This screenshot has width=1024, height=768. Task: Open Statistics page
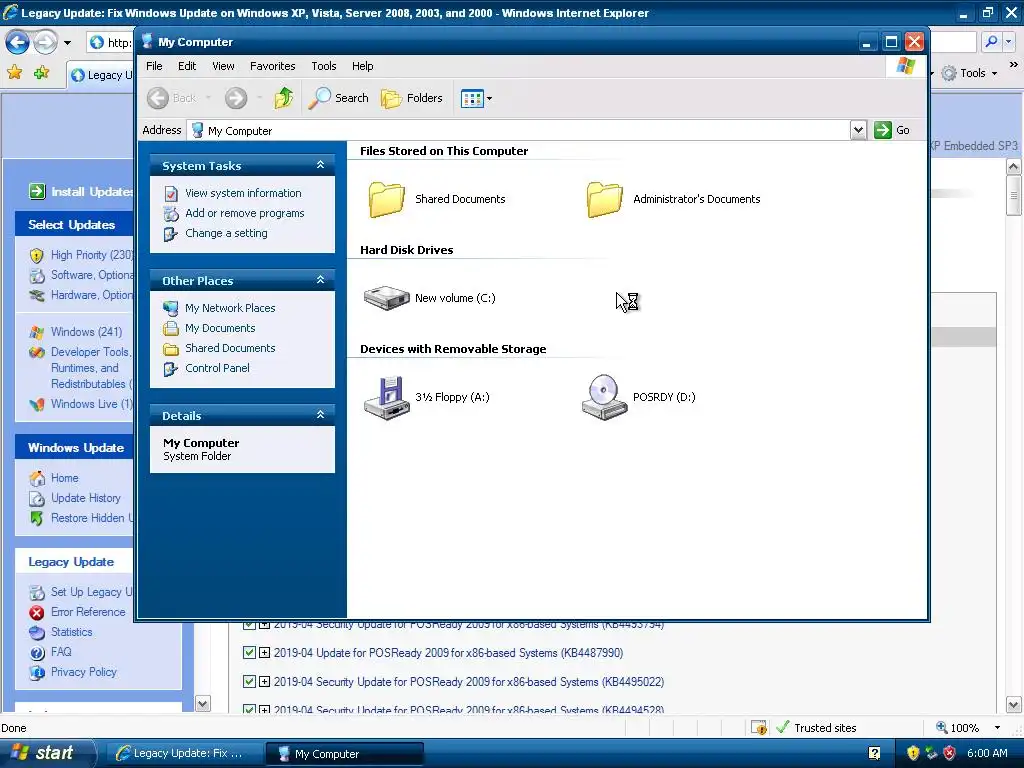71,632
